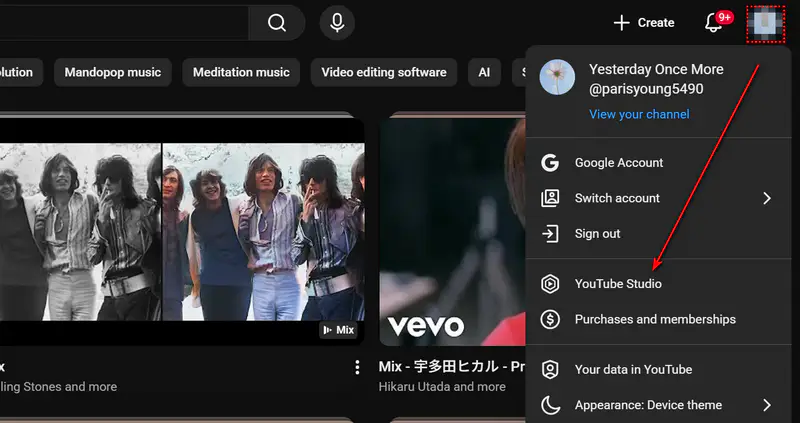Screen dimensions: 800x423
Task: Click the Sign out arrow icon
Action: coord(549,234)
